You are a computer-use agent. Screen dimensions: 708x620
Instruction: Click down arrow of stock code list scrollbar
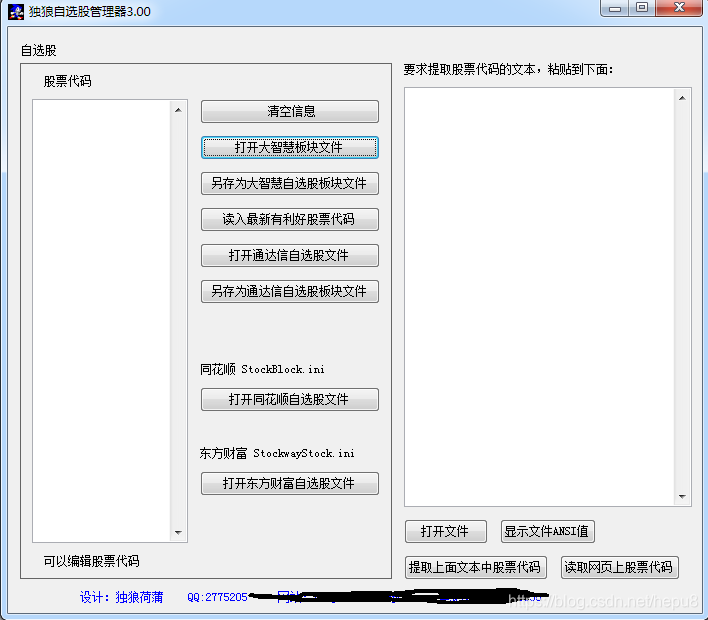[178, 532]
